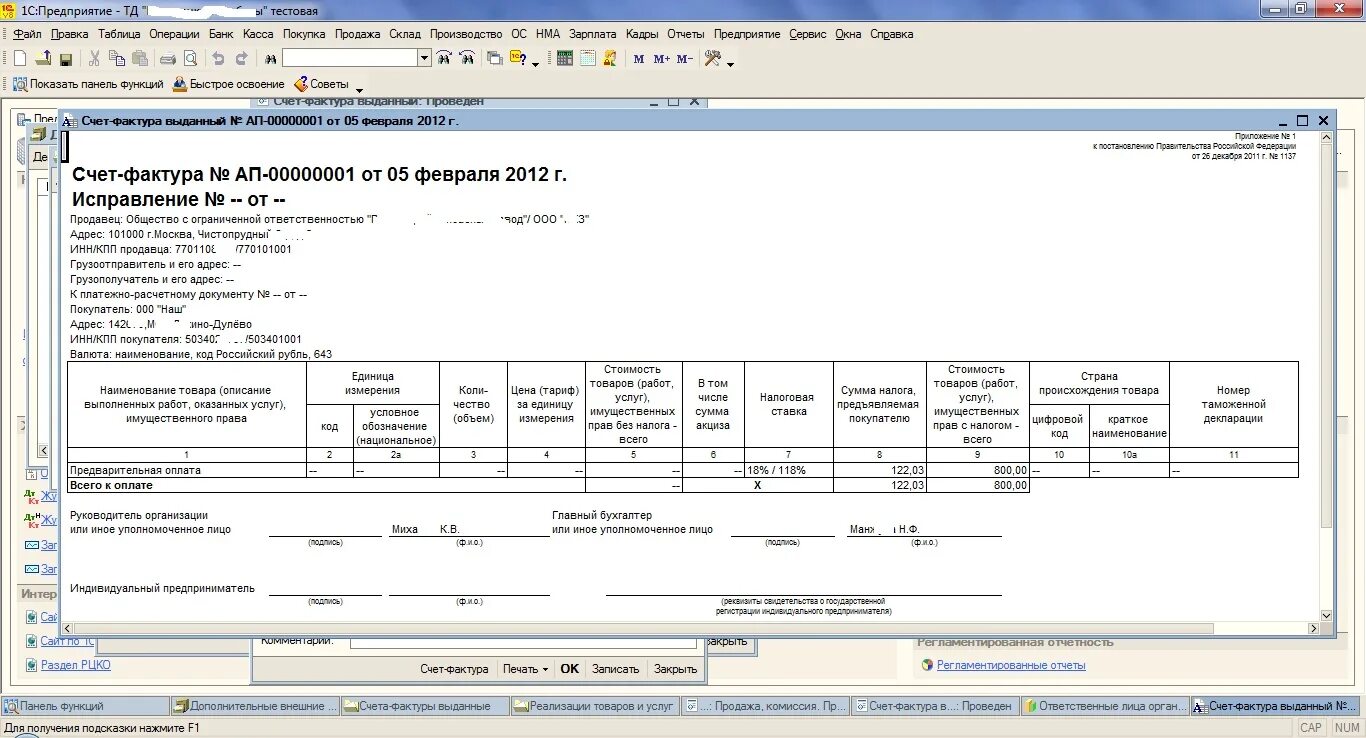The height and width of the screenshot is (738, 1366).
Task: Open the Раздел РЦКО link
Action: 76,665
